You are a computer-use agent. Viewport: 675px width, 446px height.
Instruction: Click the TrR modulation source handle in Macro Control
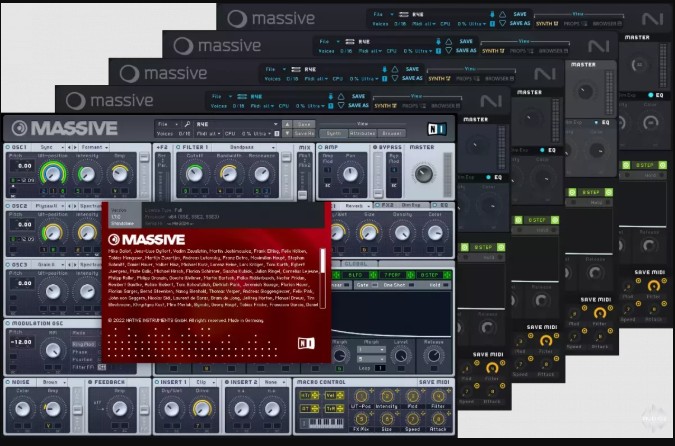[335, 408]
